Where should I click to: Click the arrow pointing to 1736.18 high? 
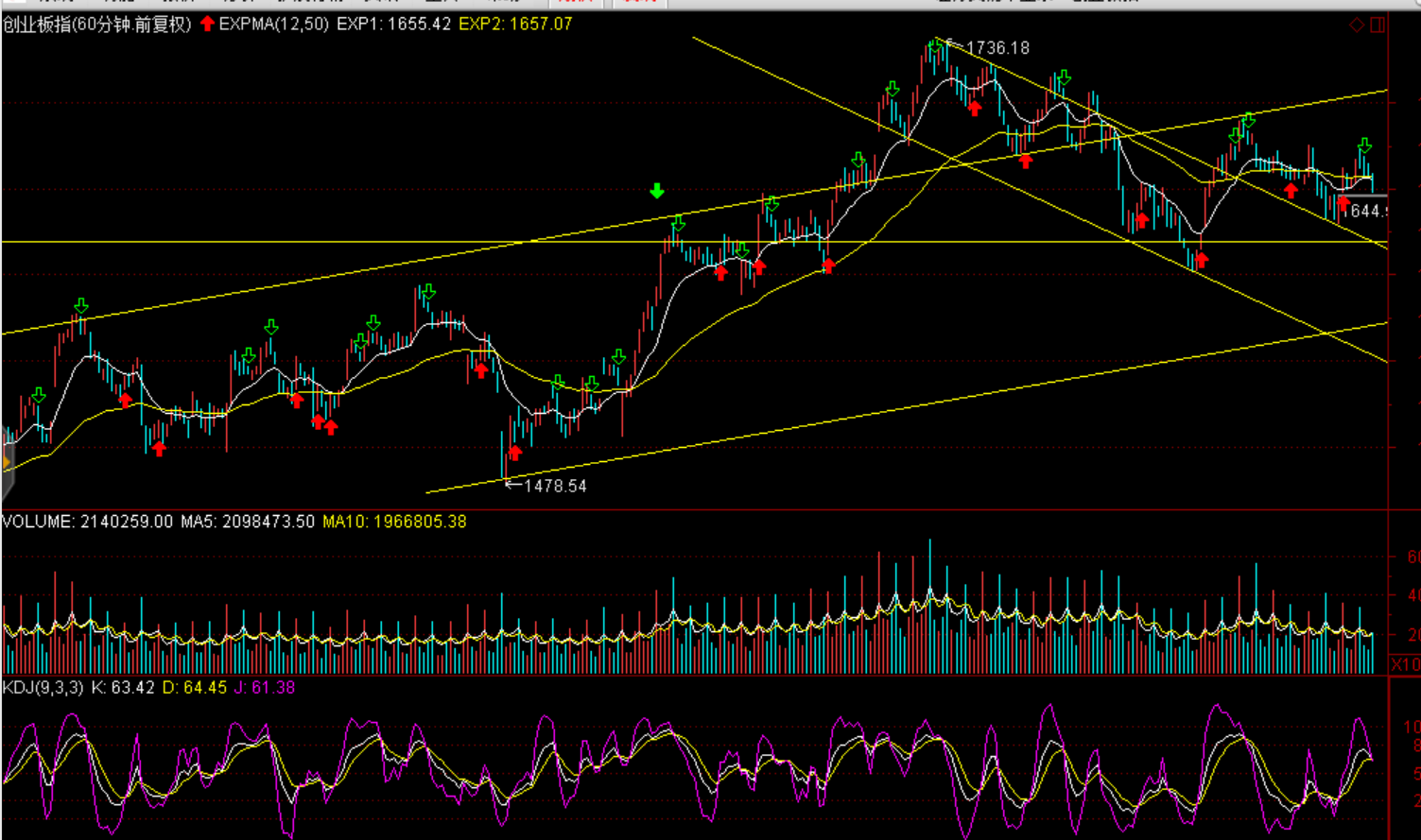(x=955, y=46)
